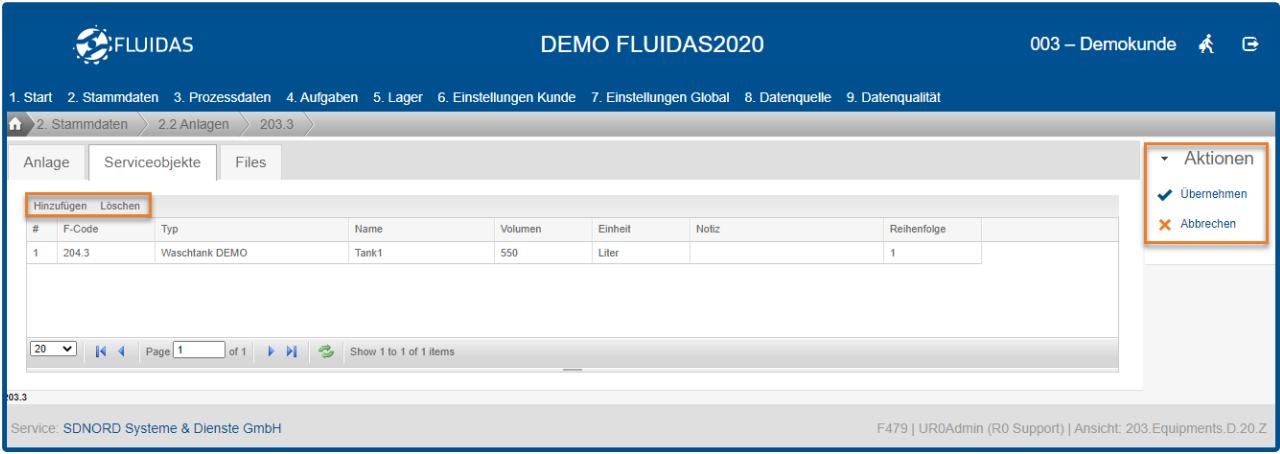Go to first page of grid
This screenshot has height=454, width=1280.
tap(101, 351)
